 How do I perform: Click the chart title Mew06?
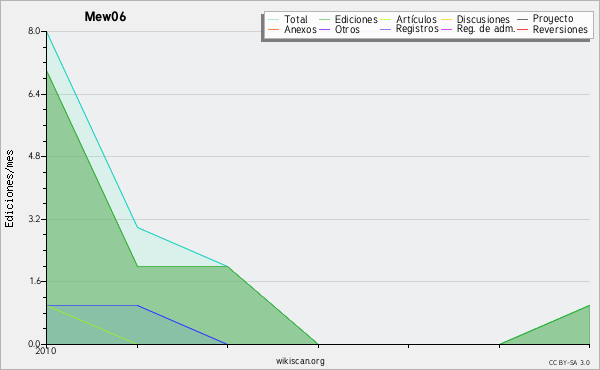click(x=105, y=17)
